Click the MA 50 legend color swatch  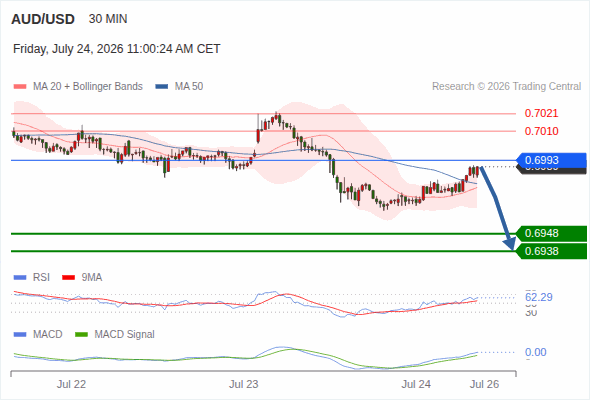click(x=162, y=87)
